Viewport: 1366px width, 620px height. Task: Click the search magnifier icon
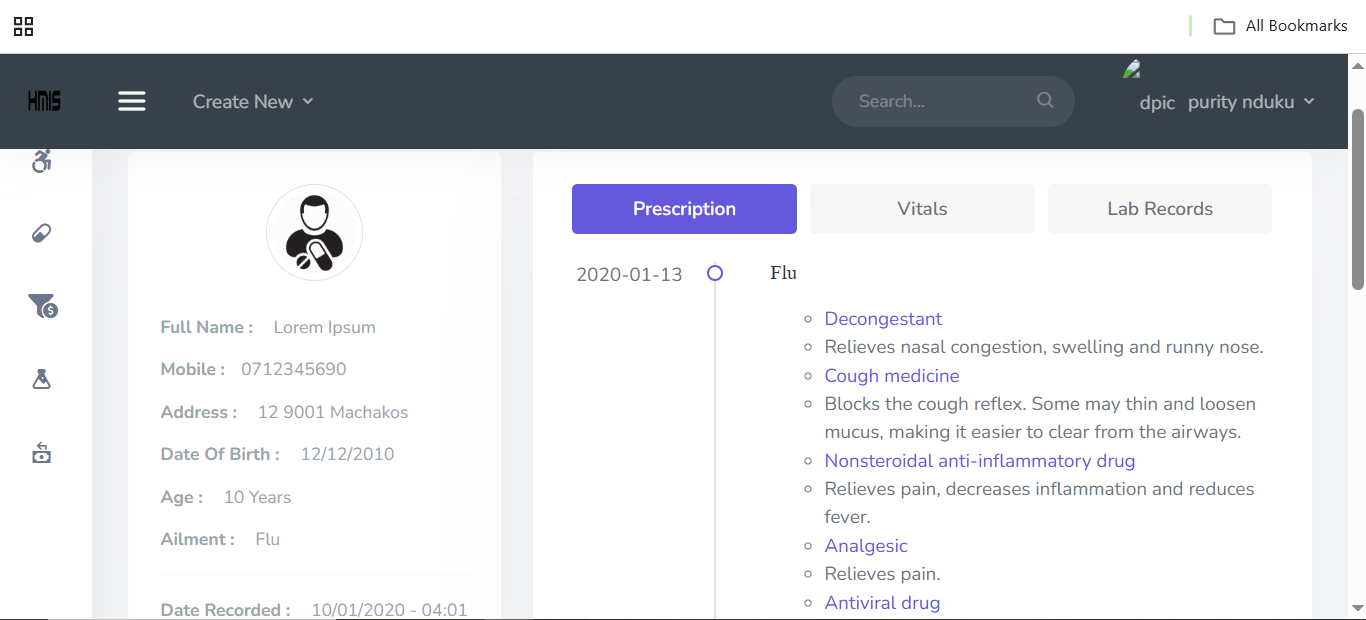click(1045, 100)
